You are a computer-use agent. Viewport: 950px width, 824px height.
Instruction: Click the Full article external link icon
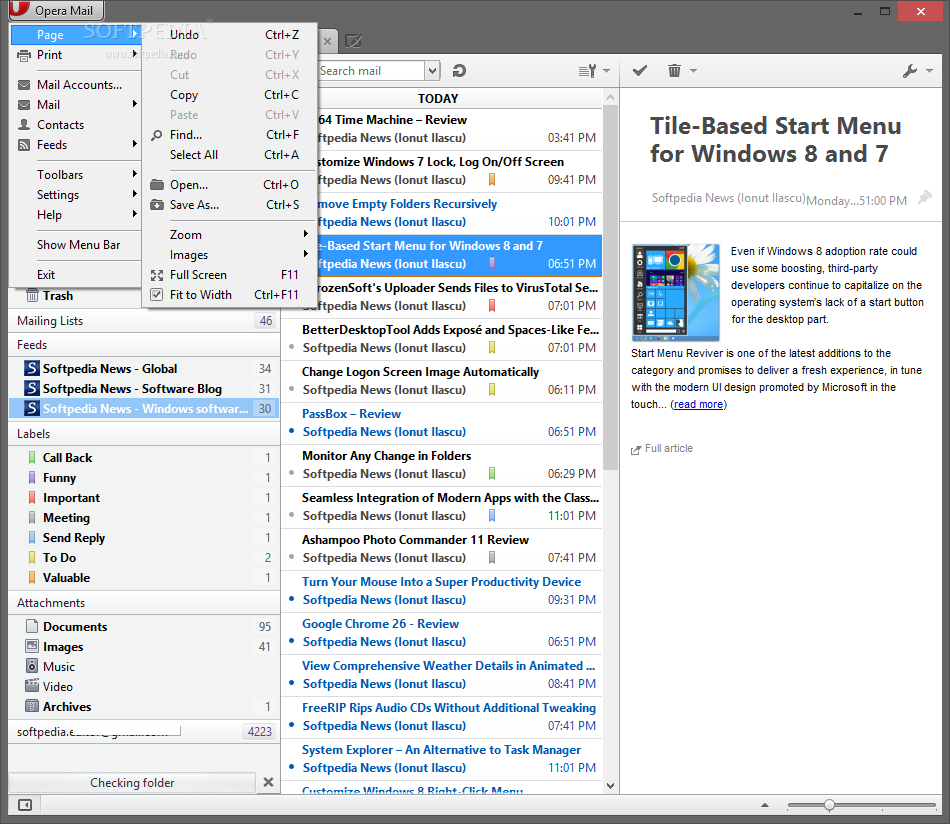point(636,450)
